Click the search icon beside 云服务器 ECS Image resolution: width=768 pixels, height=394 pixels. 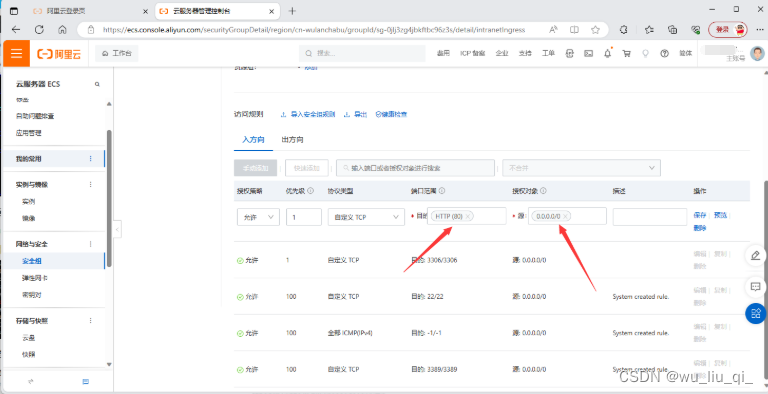[97, 84]
